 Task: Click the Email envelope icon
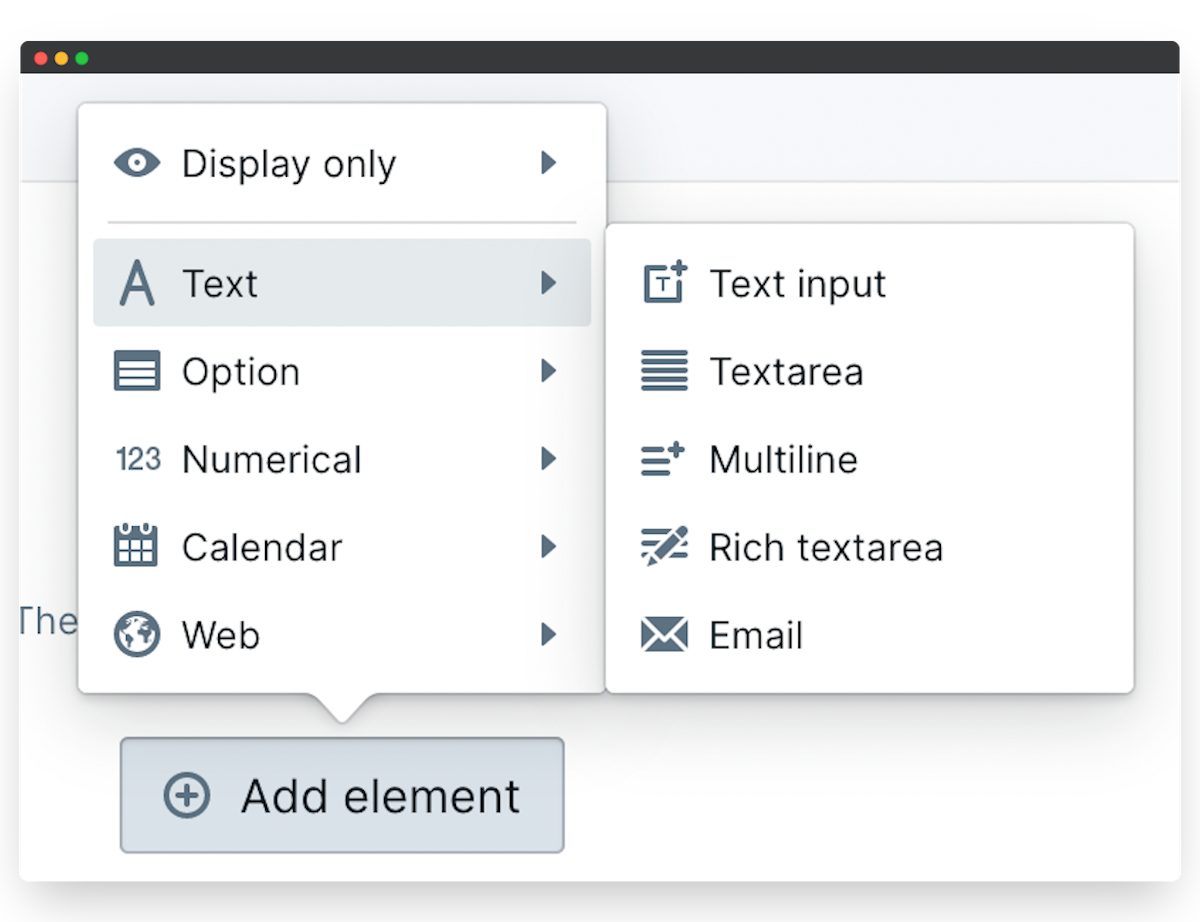pyautogui.click(x=664, y=635)
